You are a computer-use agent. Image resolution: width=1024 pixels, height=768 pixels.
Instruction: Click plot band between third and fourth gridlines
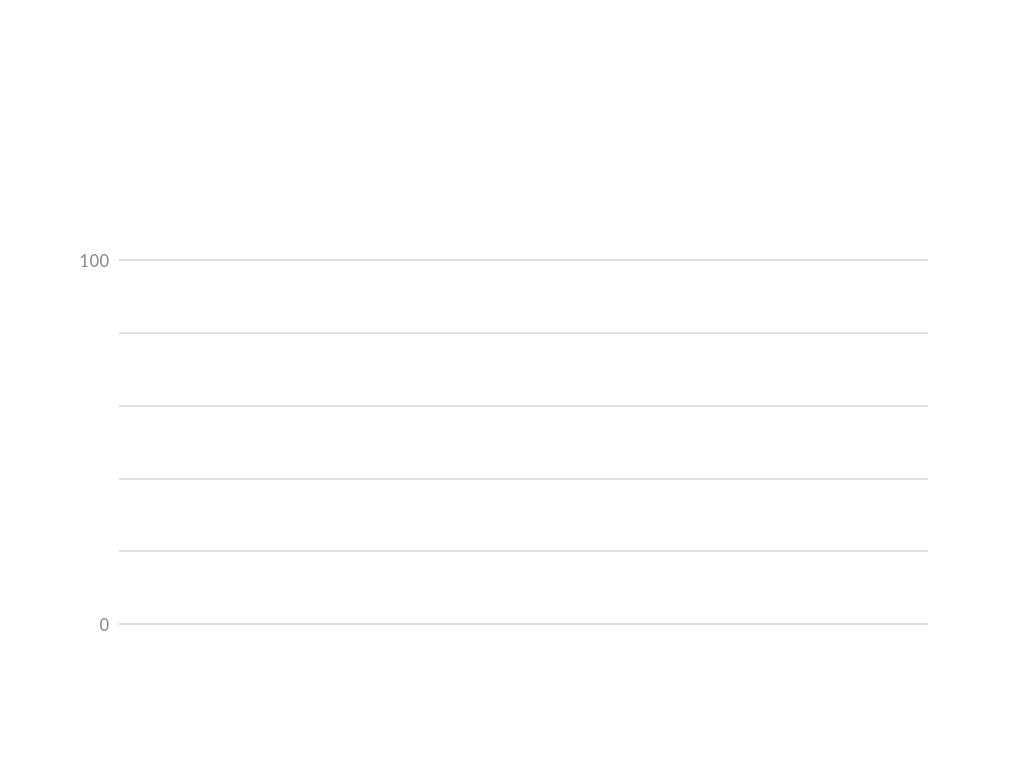(x=523, y=442)
